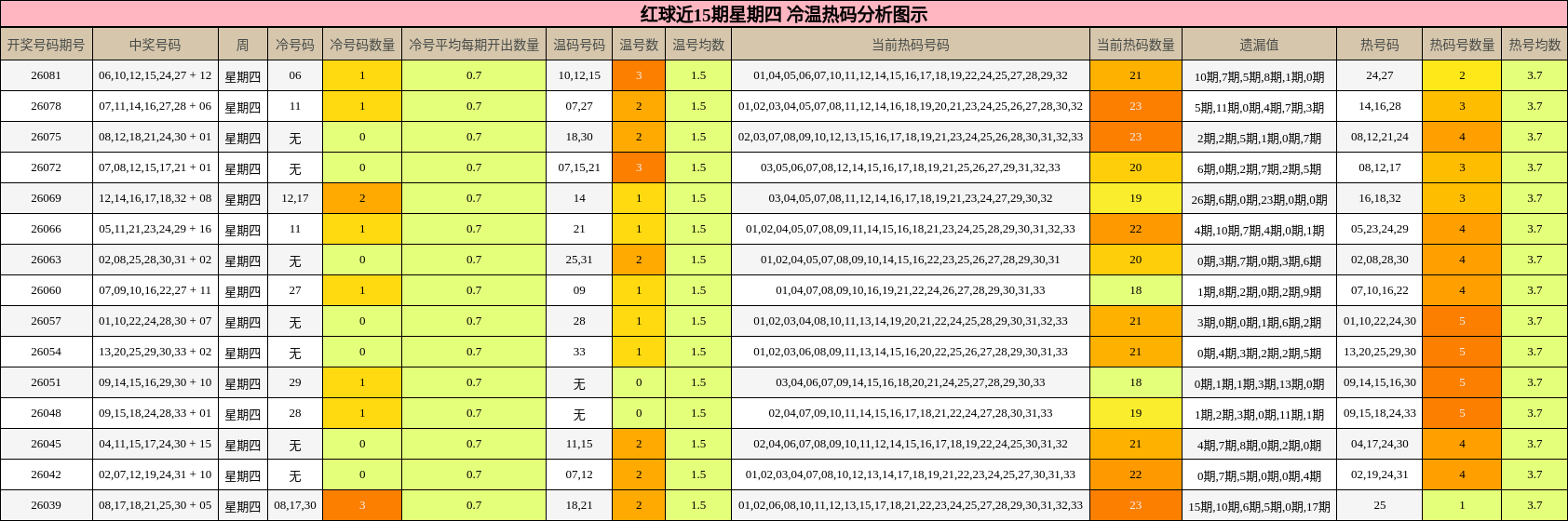
Task: Click hot numbers cell 04,17,24,30
Action: (1380, 444)
